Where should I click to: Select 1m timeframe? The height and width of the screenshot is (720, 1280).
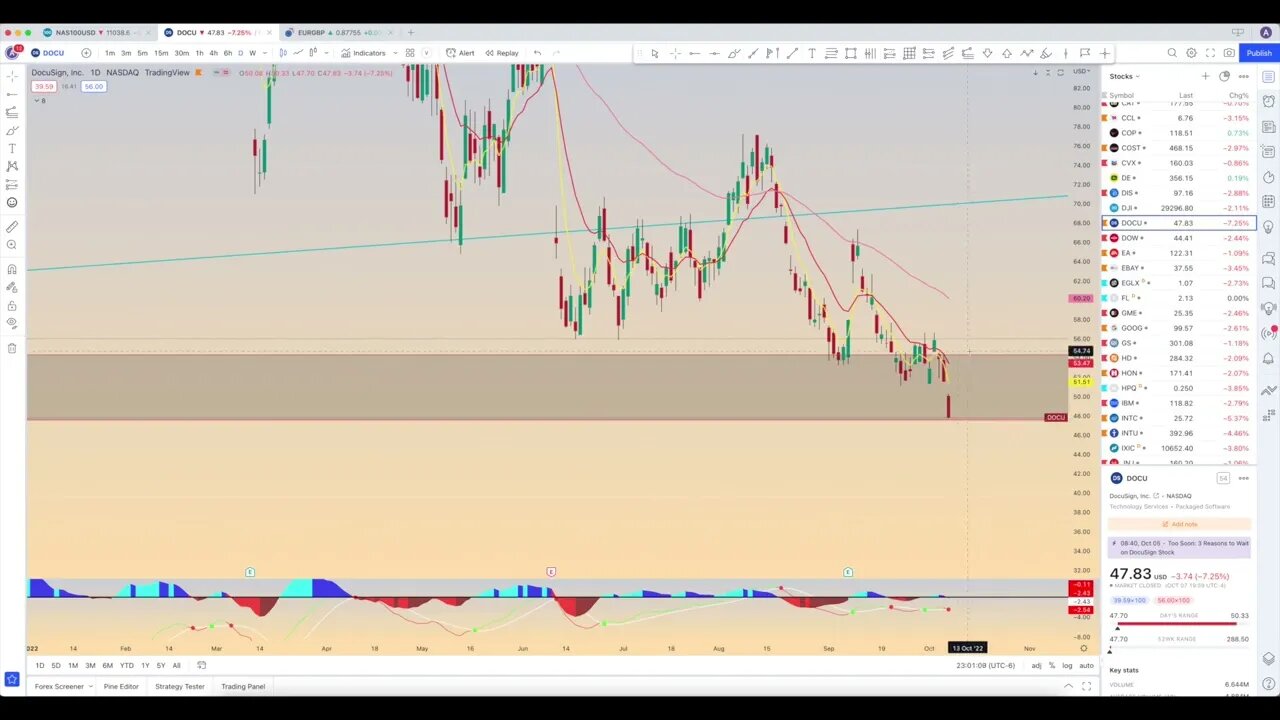pyautogui.click(x=109, y=53)
